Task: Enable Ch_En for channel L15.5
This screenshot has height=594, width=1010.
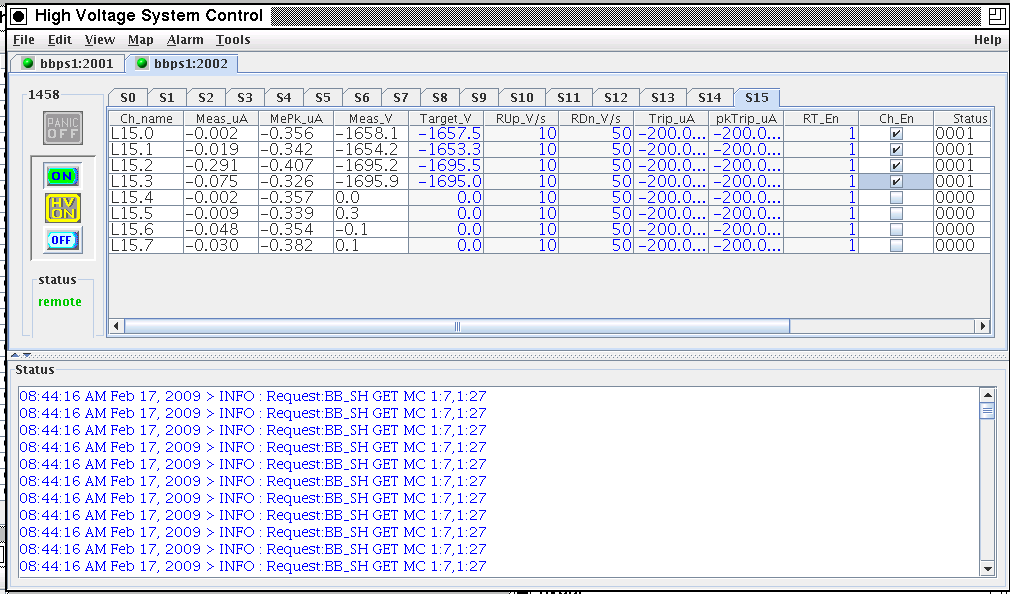Action: 896,213
